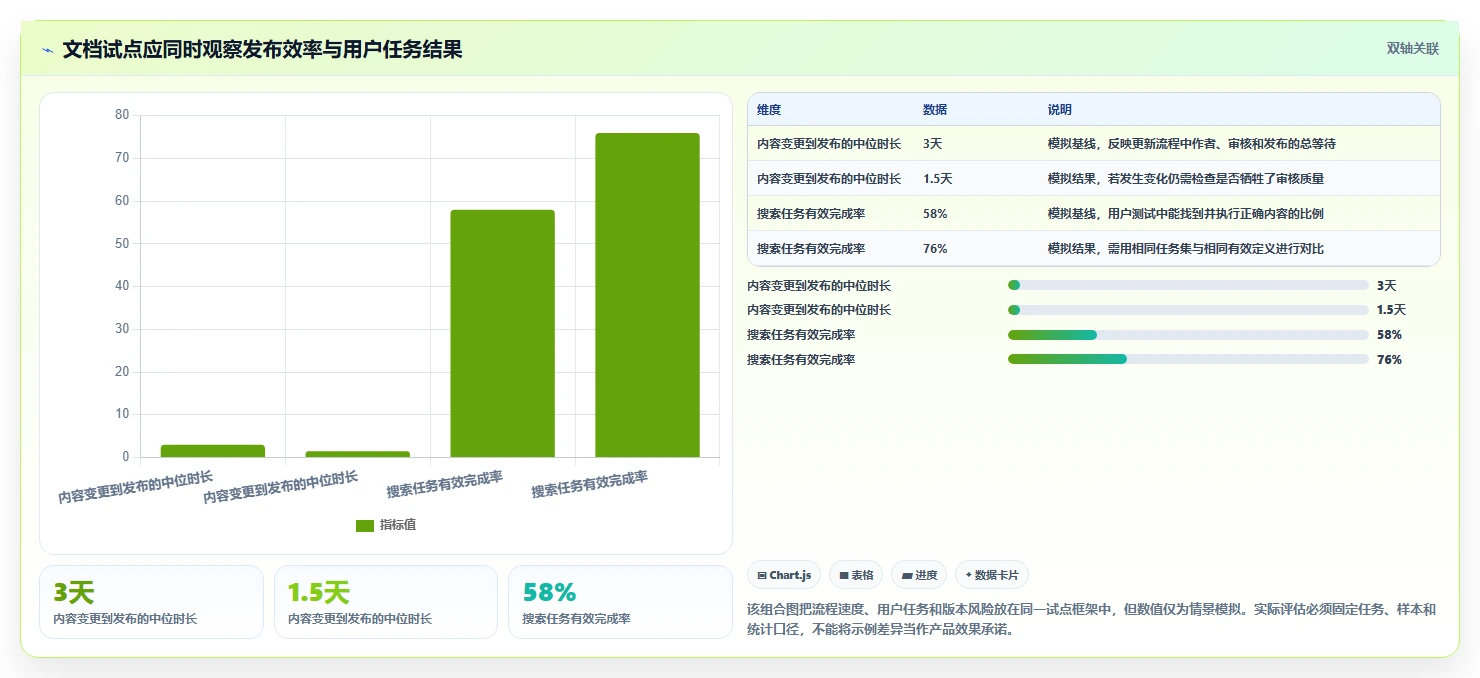Click the 76% progress bar
The image size is (1480, 678).
point(1188,359)
